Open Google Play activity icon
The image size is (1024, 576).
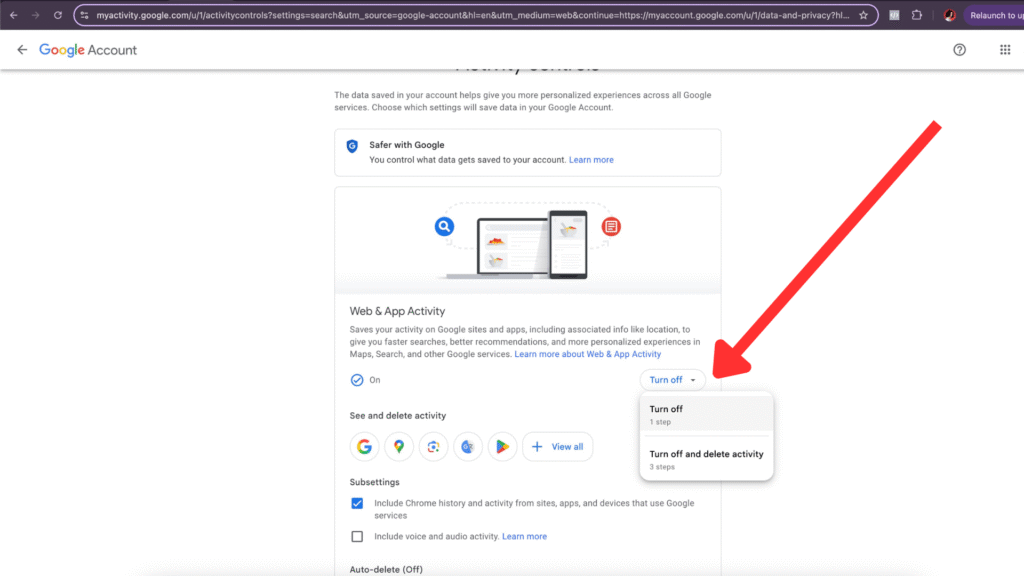pyautogui.click(x=502, y=447)
